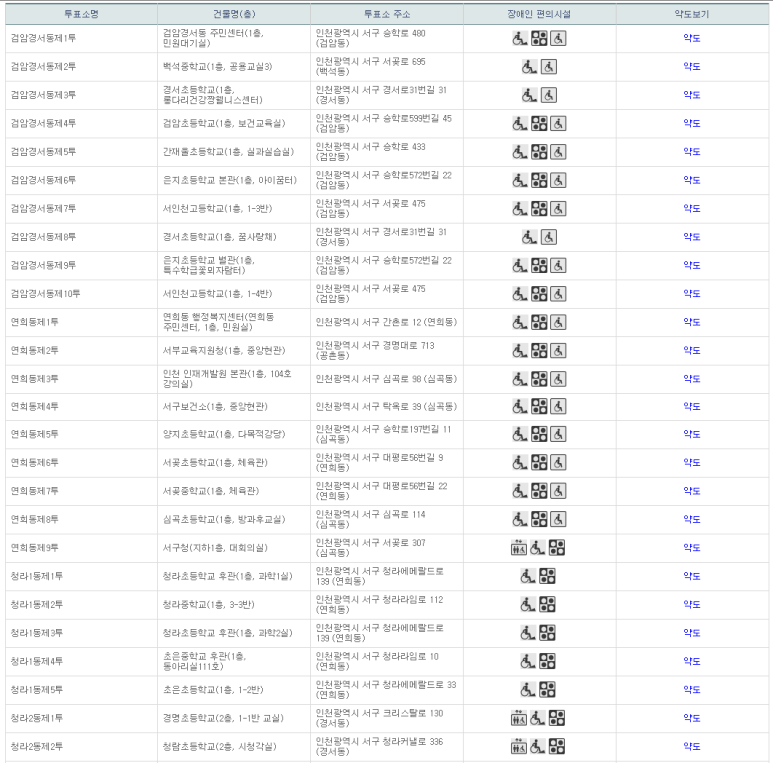The height and width of the screenshot is (763, 773).
Task: Click wheelchair ramp icon in 연희동제4투 row
Action: point(520,406)
